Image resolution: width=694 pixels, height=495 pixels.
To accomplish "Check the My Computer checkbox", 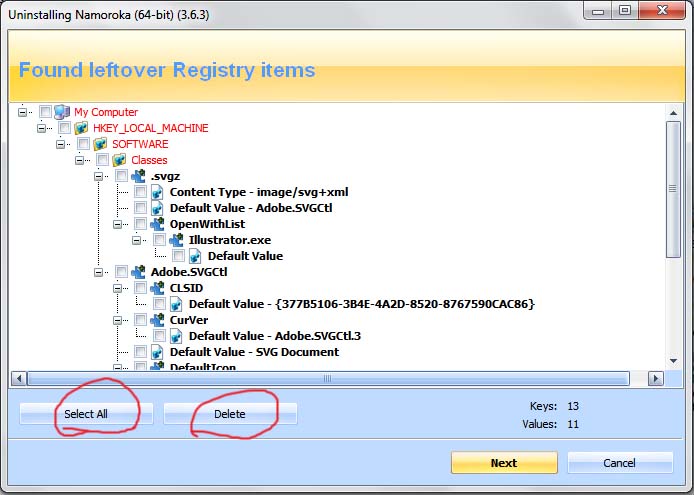I will click(45, 112).
